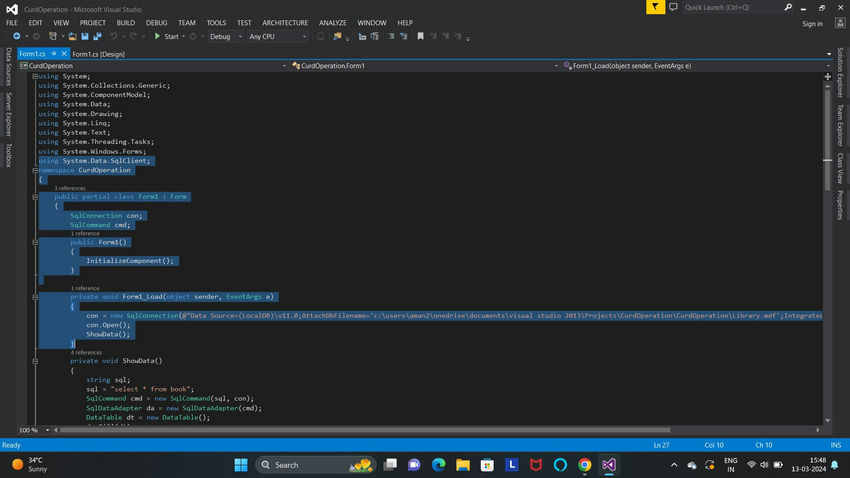Click the Navigate Backward arrow icon
This screenshot has height=478, width=850.
coord(17,36)
